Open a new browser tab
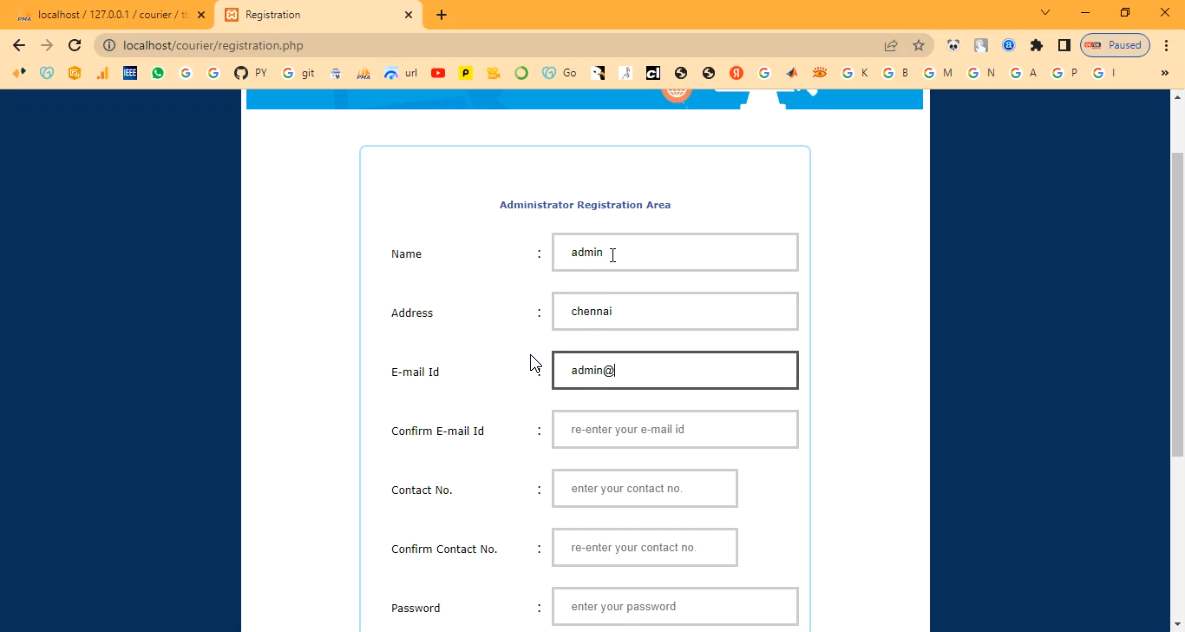This screenshot has width=1185, height=632. [x=441, y=15]
